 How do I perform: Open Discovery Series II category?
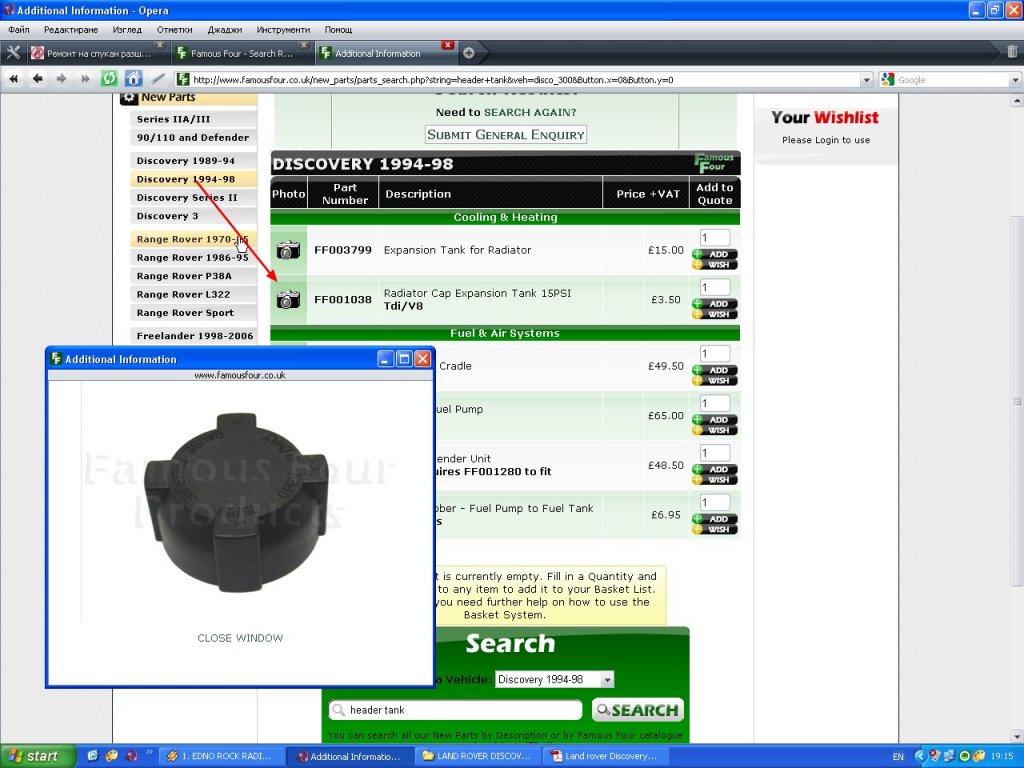click(193, 197)
